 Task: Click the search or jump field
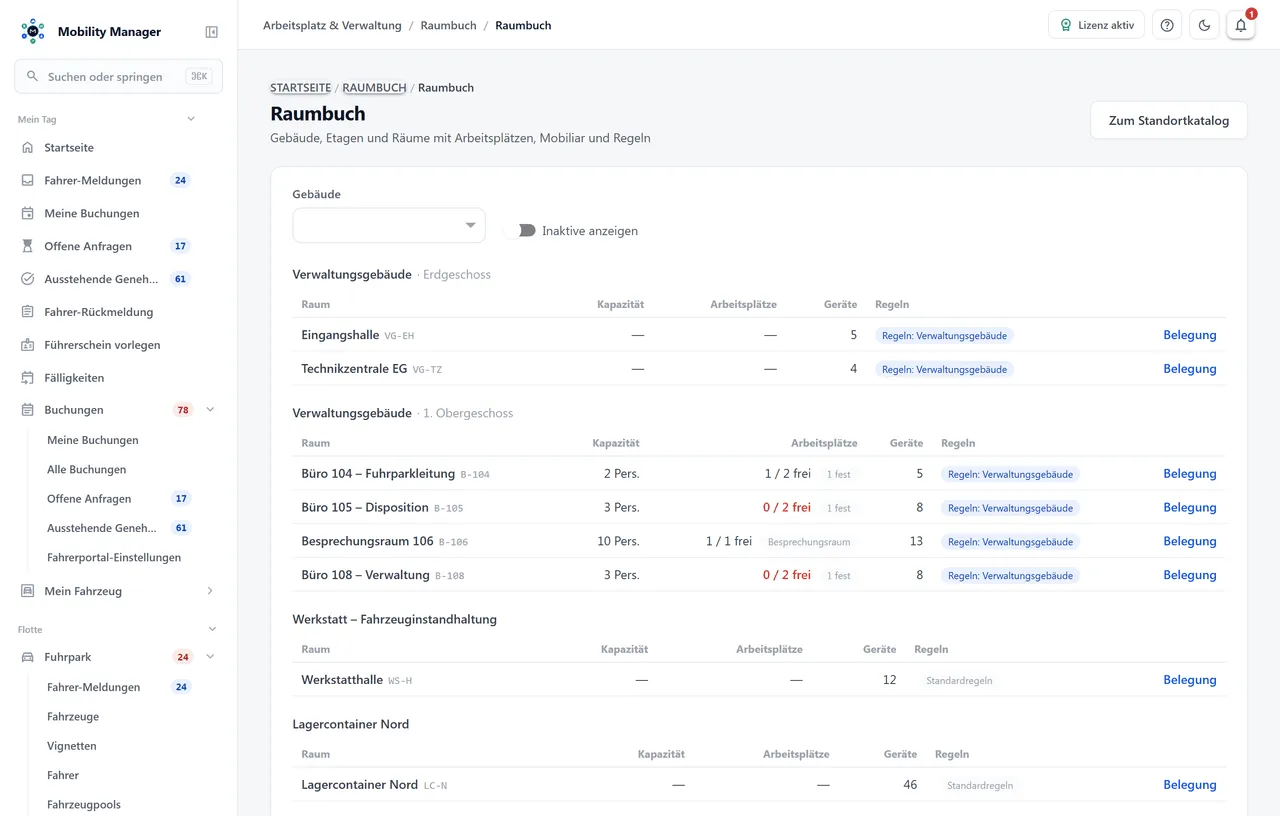coord(118,76)
